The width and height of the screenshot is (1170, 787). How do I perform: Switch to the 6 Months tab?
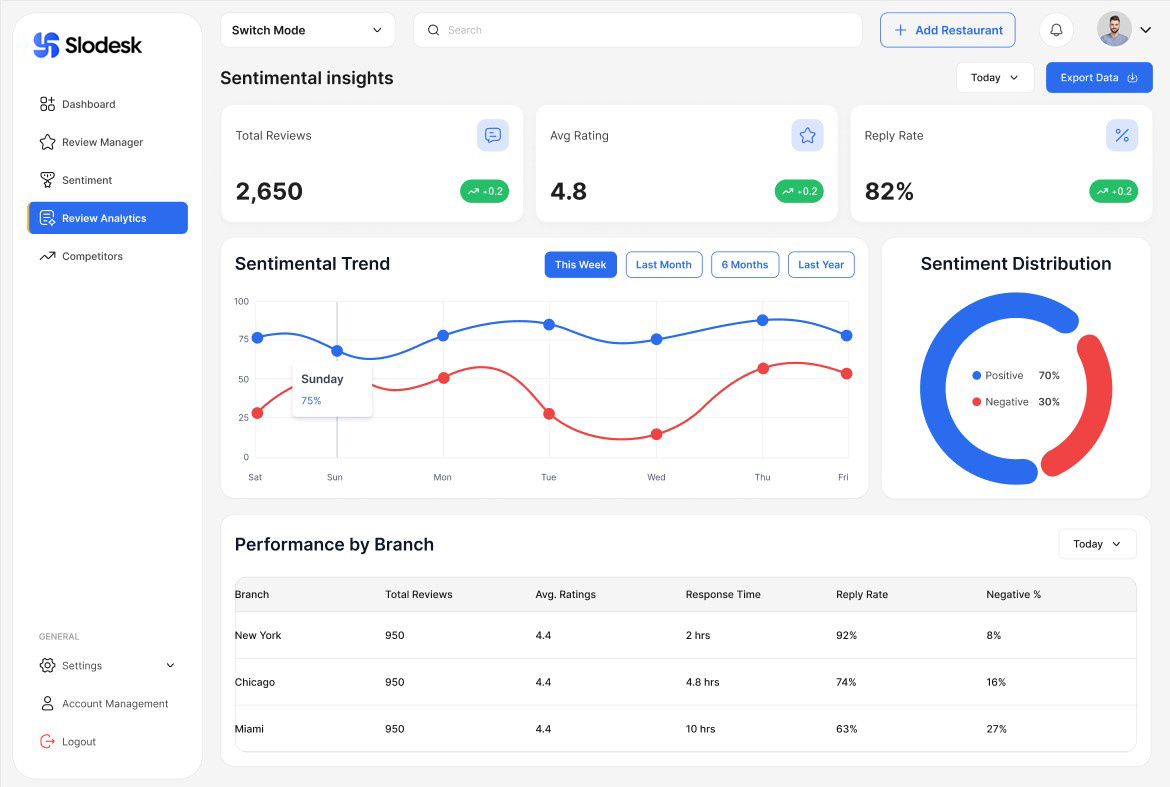pyautogui.click(x=744, y=264)
